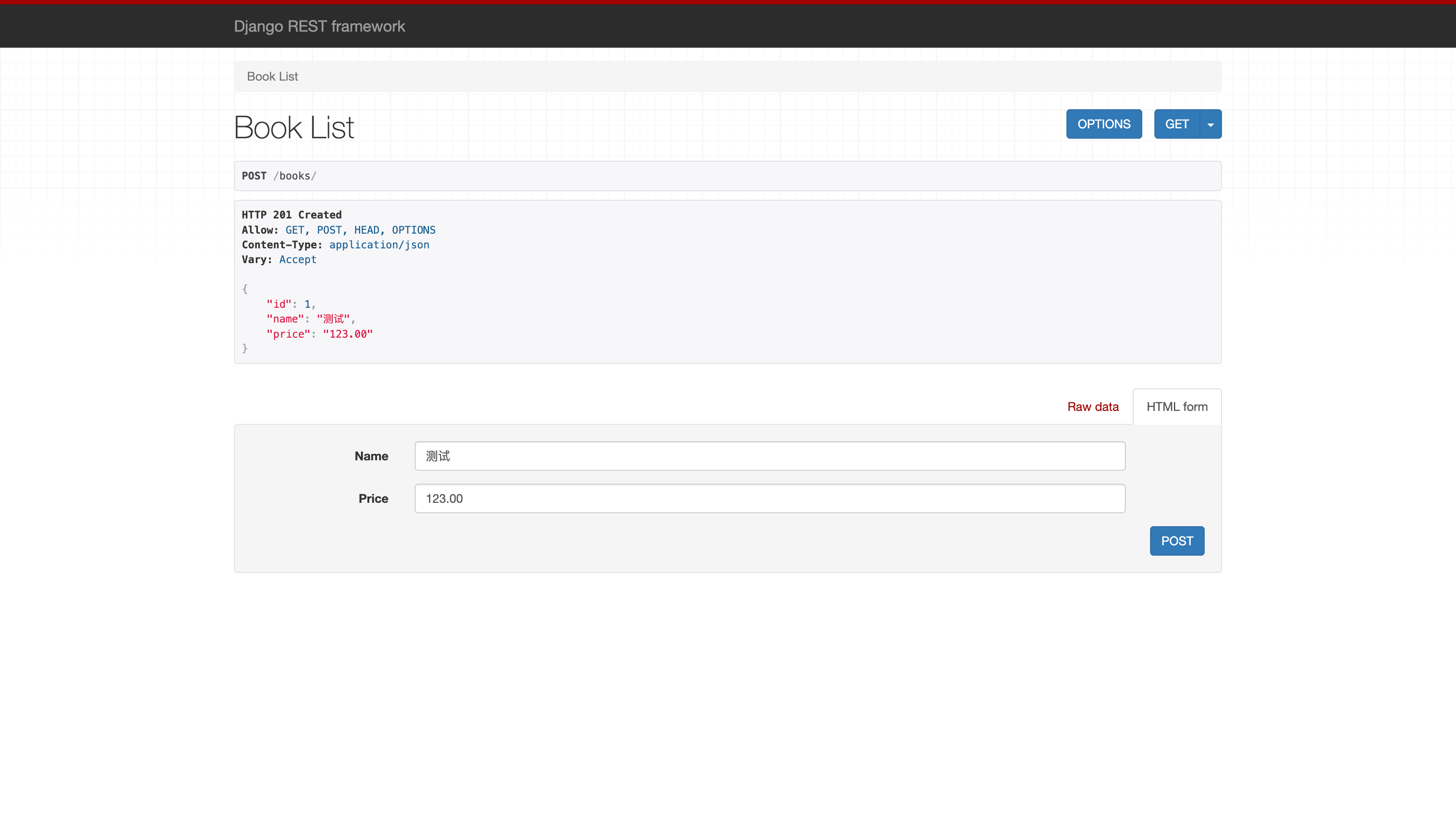Click the Book List breadcrumb

273,76
